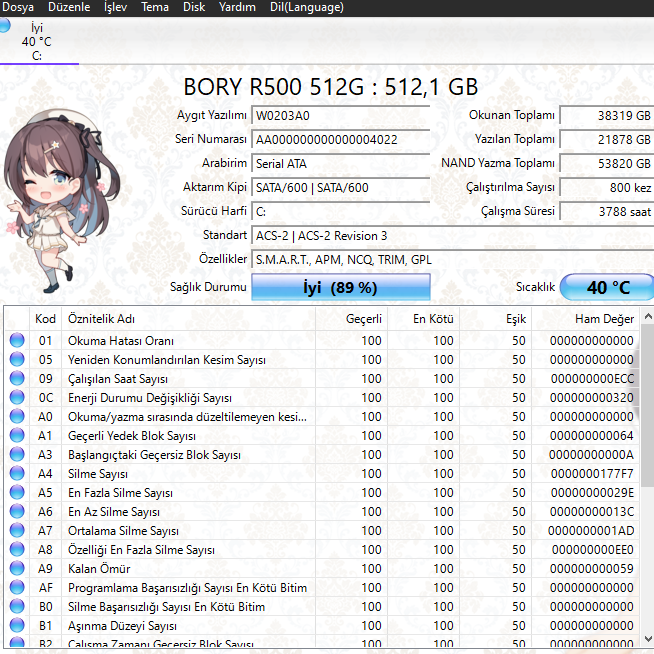Click the Özellikler field S.M.A.R.T., APM
The width and height of the screenshot is (654, 654).
(453, 259)
